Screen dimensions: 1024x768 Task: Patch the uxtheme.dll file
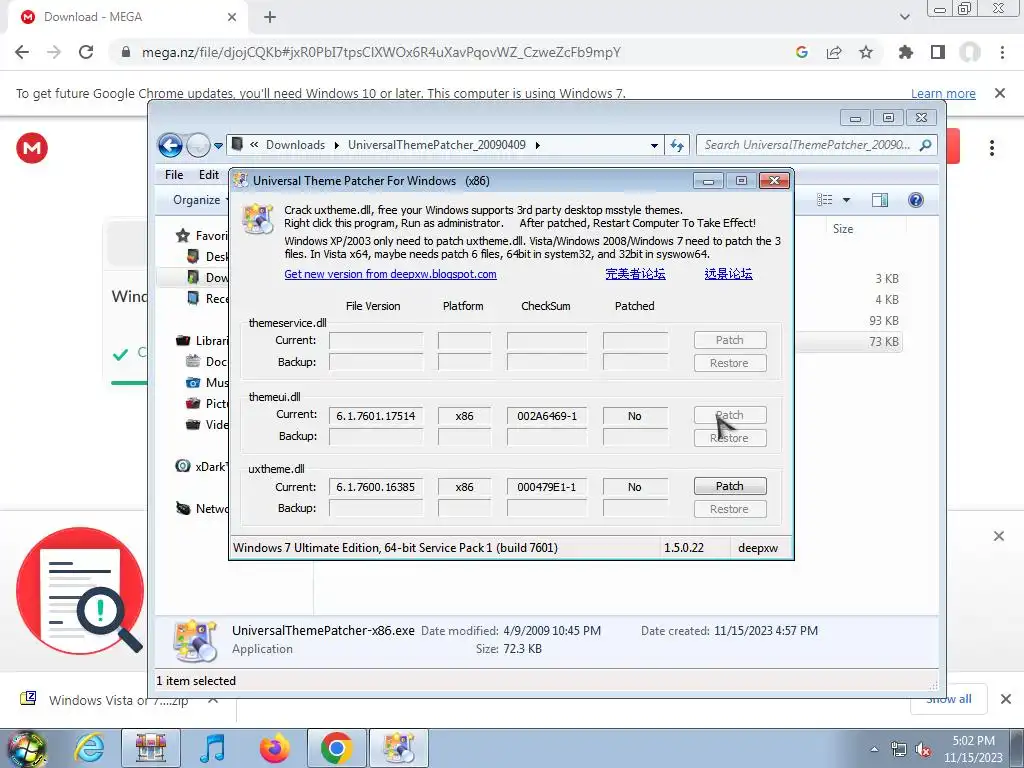click(729, 486)
